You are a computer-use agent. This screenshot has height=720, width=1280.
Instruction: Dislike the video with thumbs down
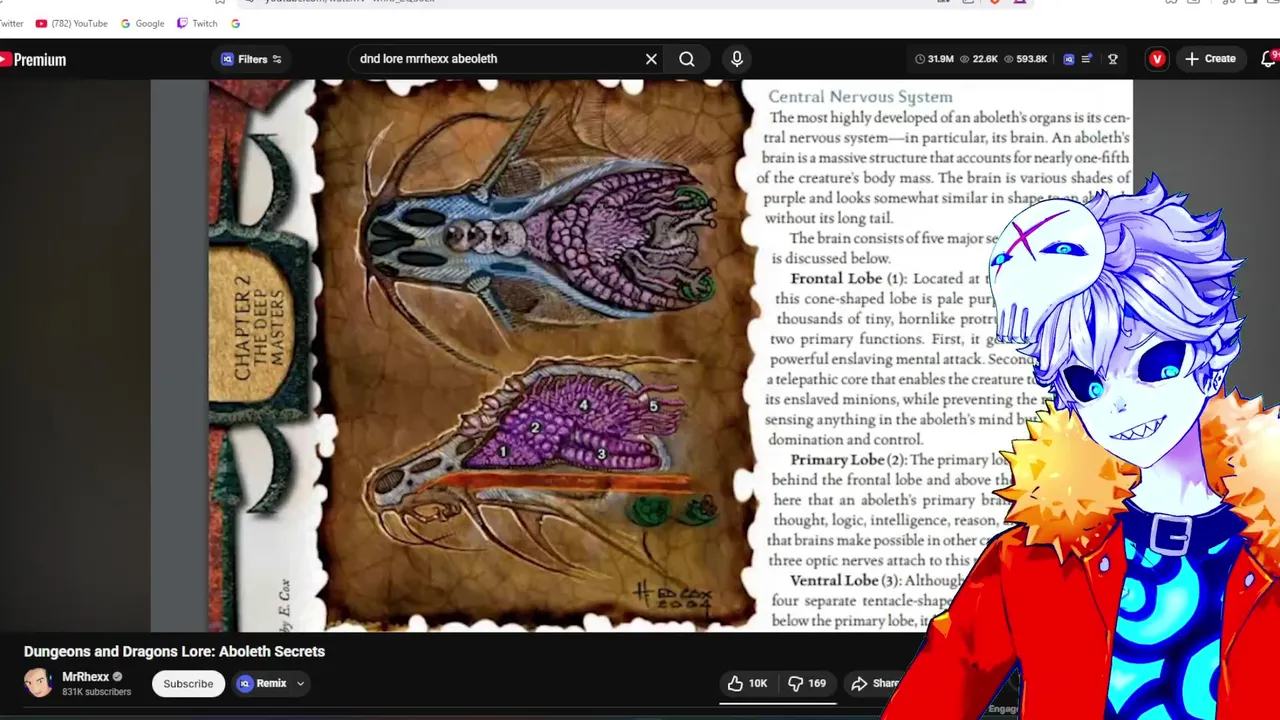(807, 683)
